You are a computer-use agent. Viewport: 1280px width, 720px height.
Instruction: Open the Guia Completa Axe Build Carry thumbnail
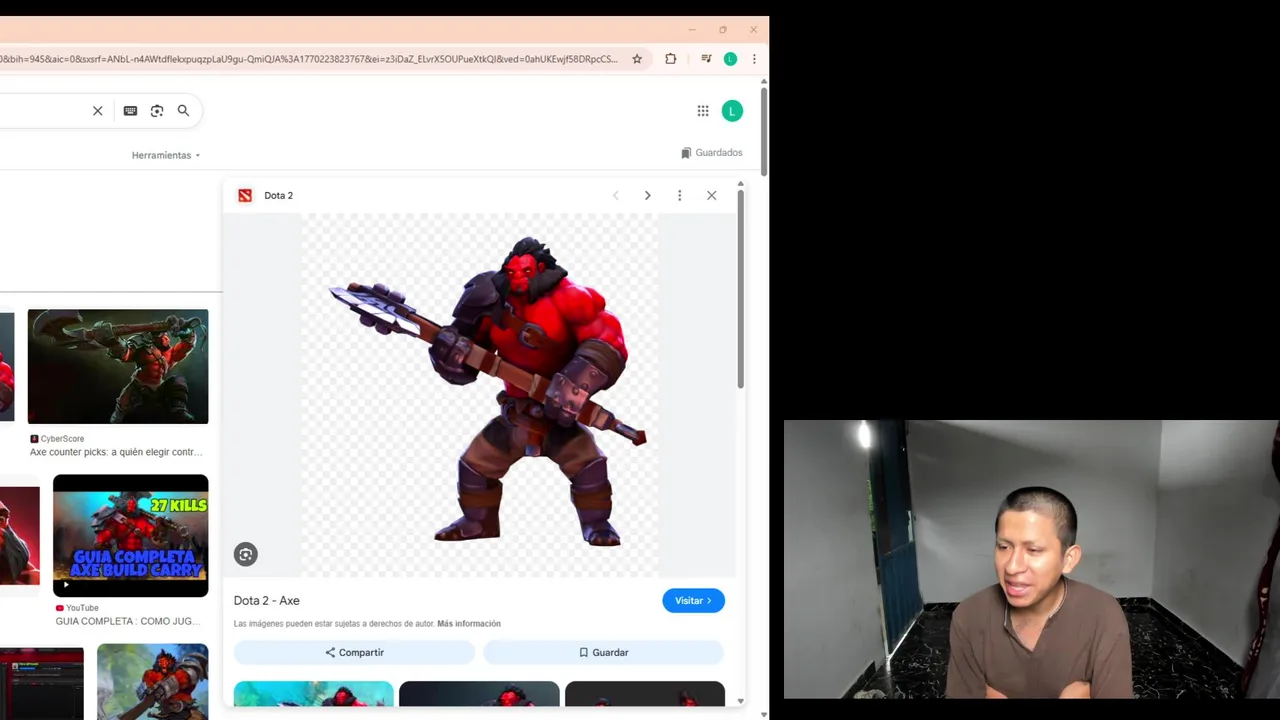(x=131, y=536)
